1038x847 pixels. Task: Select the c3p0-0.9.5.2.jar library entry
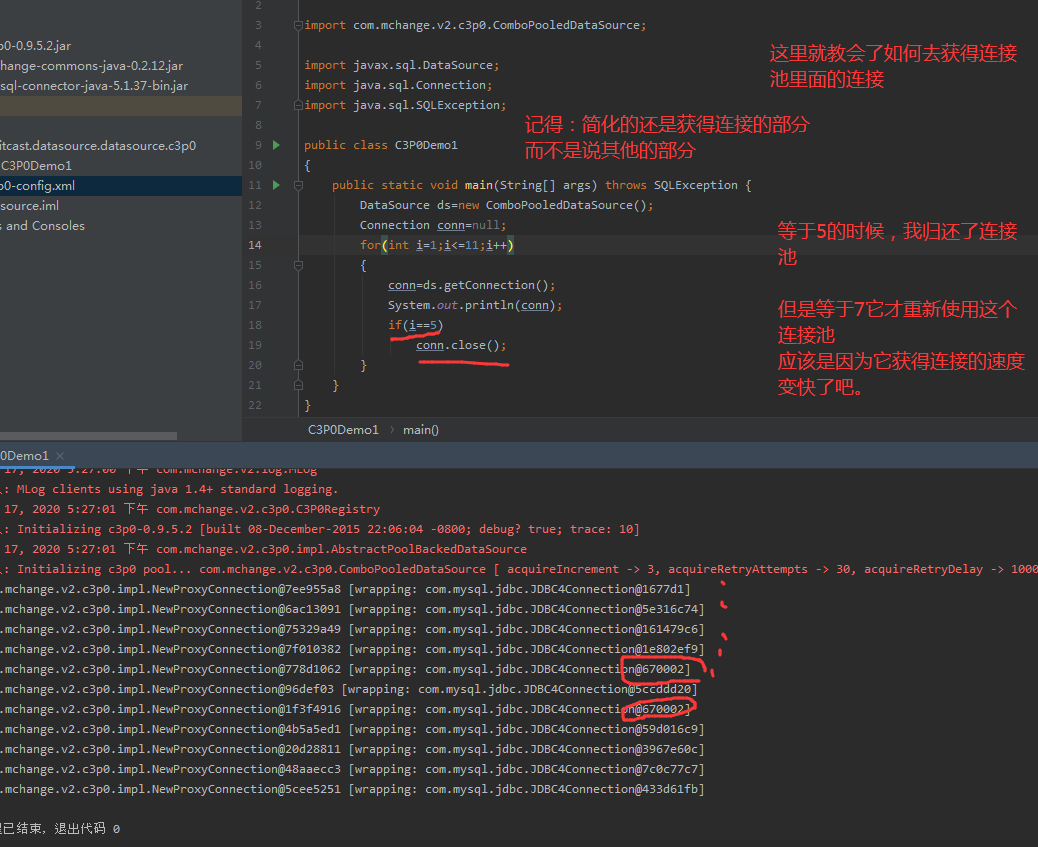click(x=36, y=46)
